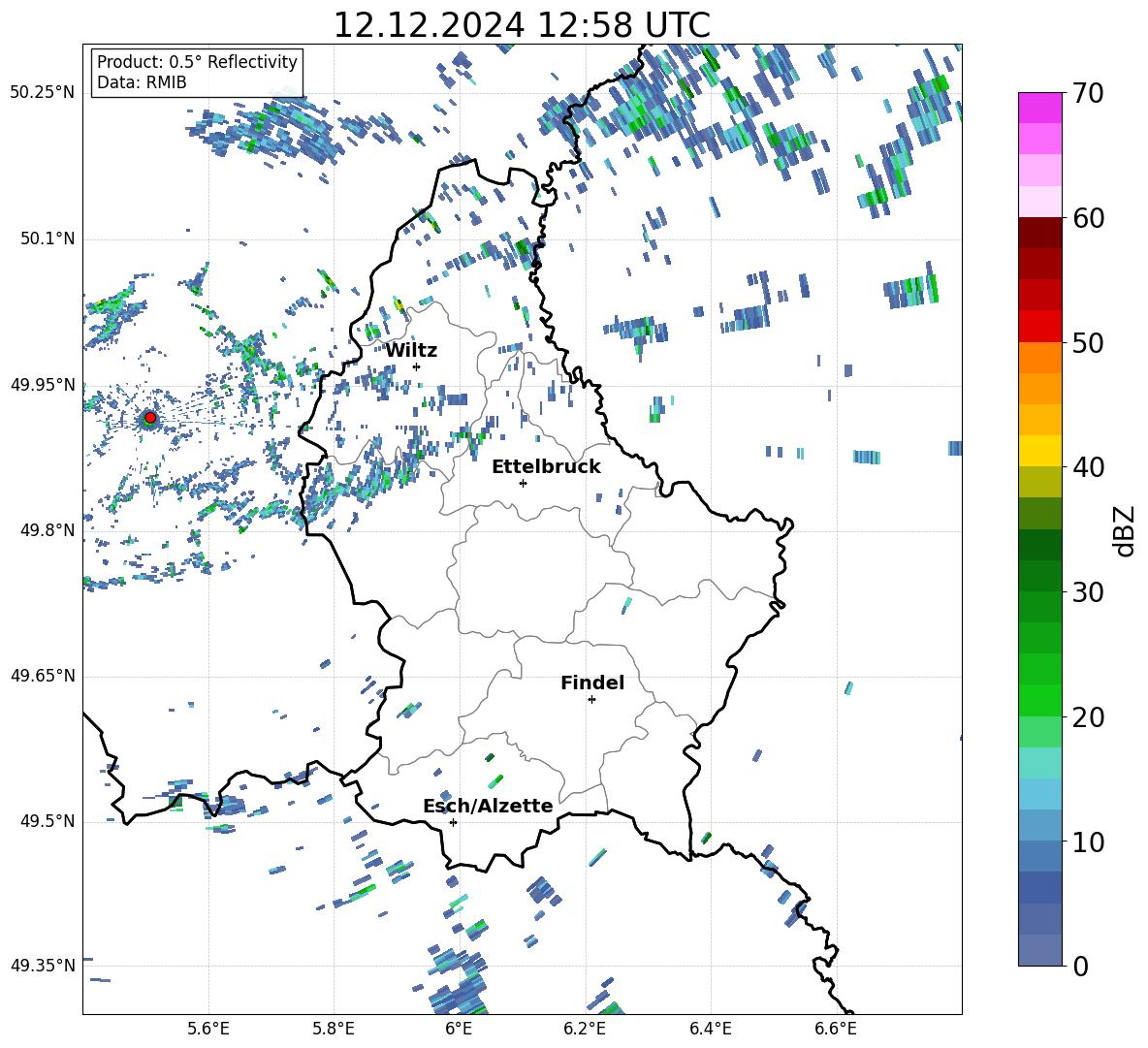Image resolution: width=1148 pixels, height=1048 pixels.
Task: Click the 40 colorbar tick label
Action: tap(1089, 467)
